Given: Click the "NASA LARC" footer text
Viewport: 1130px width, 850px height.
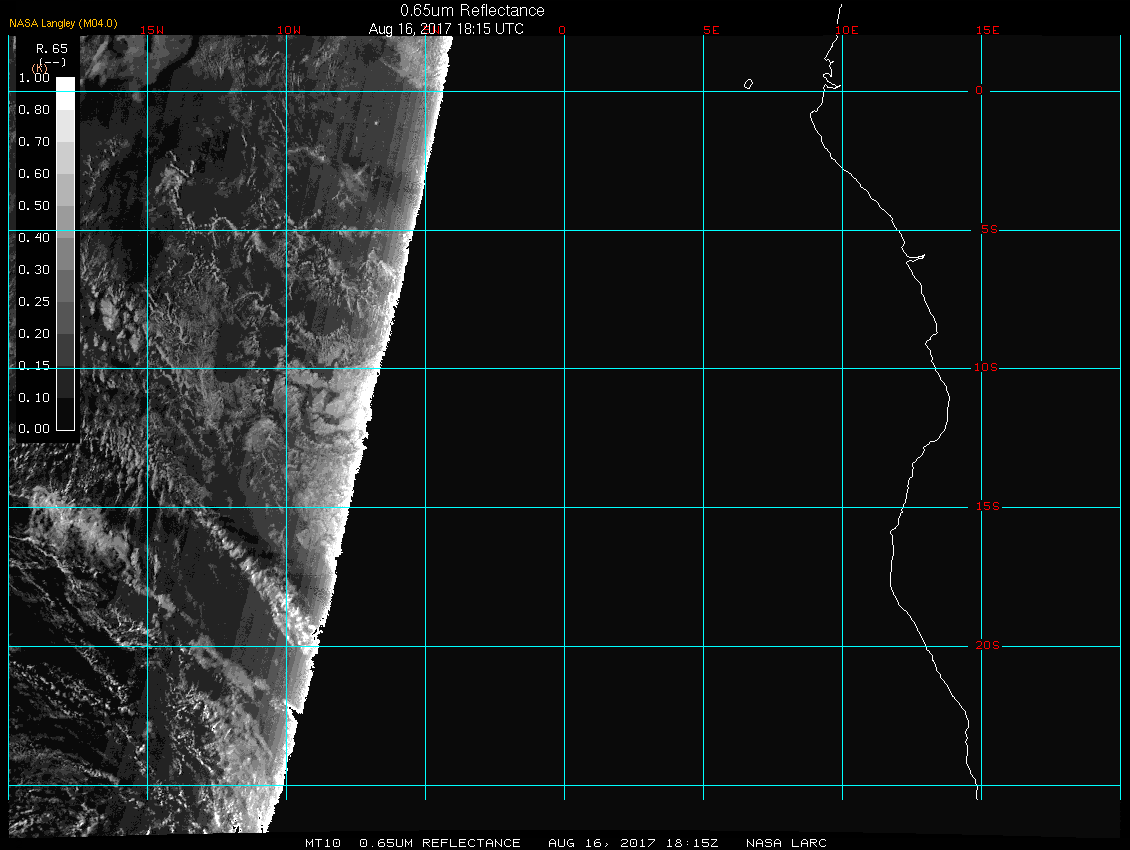Looking at the screenshot, I should coord(786,843).
